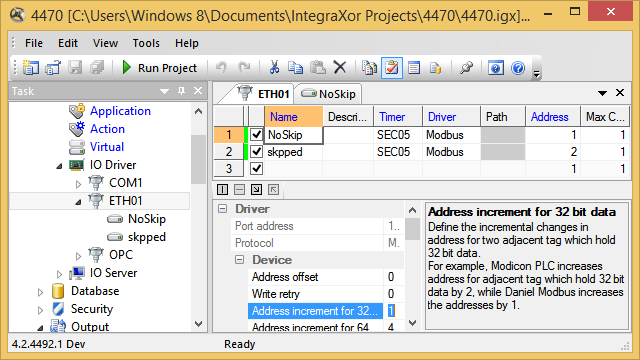Click the Write retry value field

click(x=393, y=294)
